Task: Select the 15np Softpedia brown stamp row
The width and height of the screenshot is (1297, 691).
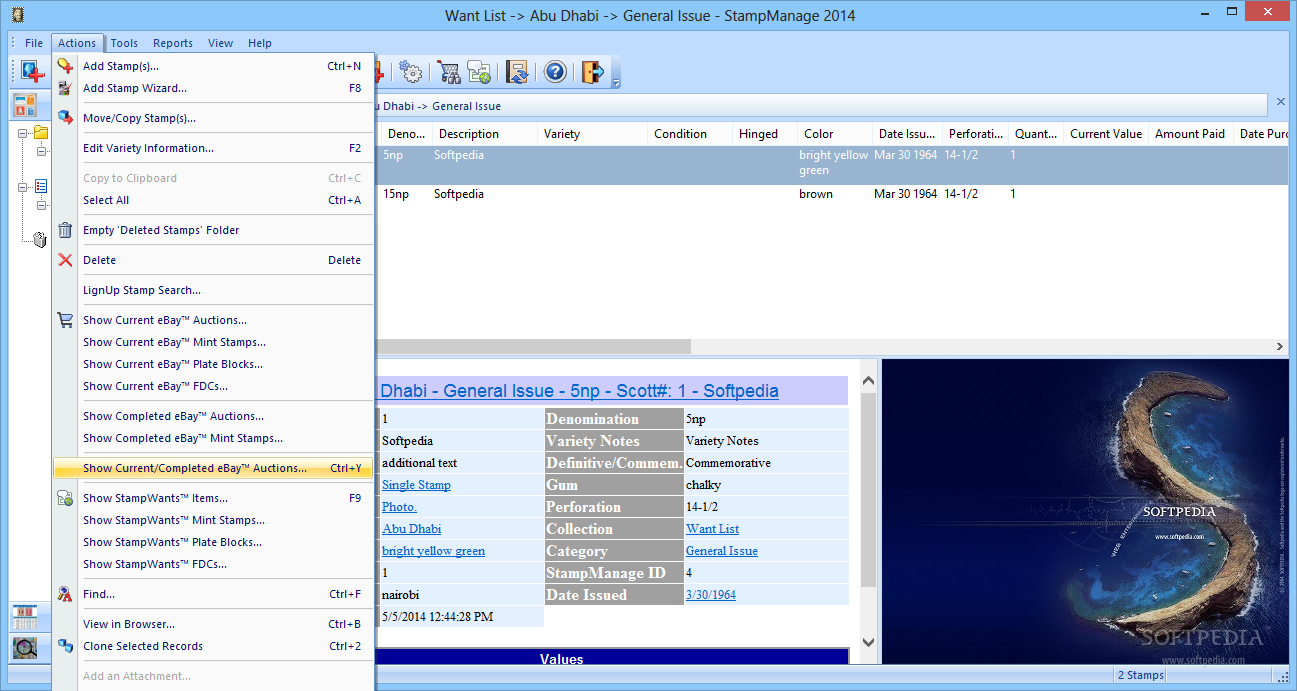Action: (x=832, y=194)
